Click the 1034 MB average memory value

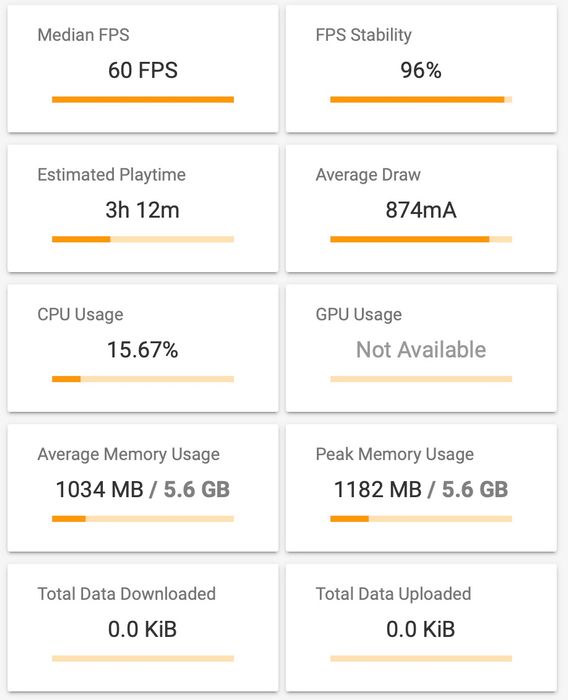(x=100, y=489)
